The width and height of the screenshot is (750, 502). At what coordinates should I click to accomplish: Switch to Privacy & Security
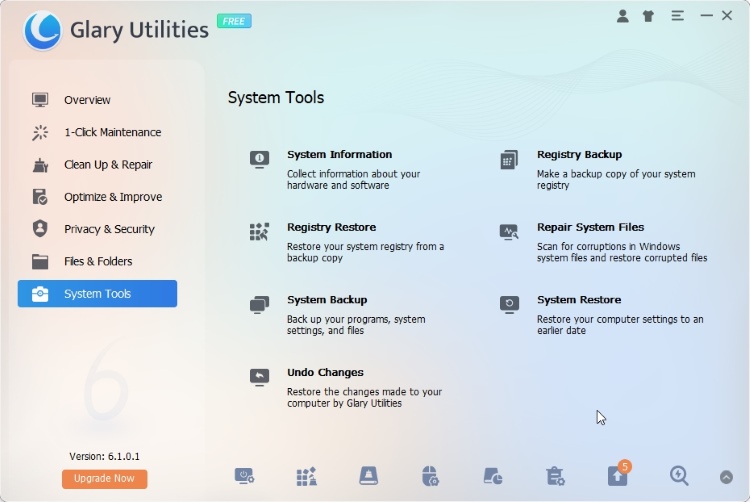pos(97,229)
